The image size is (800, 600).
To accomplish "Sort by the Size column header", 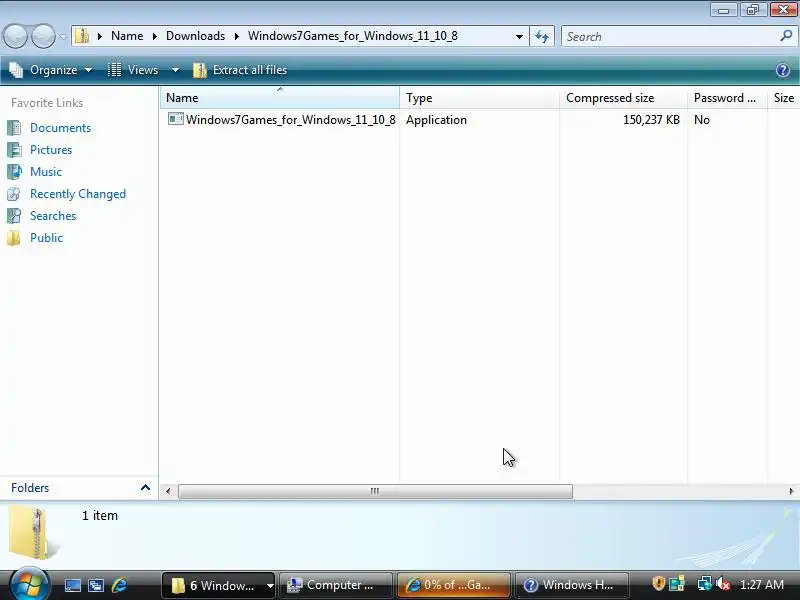I will point(784,98).
